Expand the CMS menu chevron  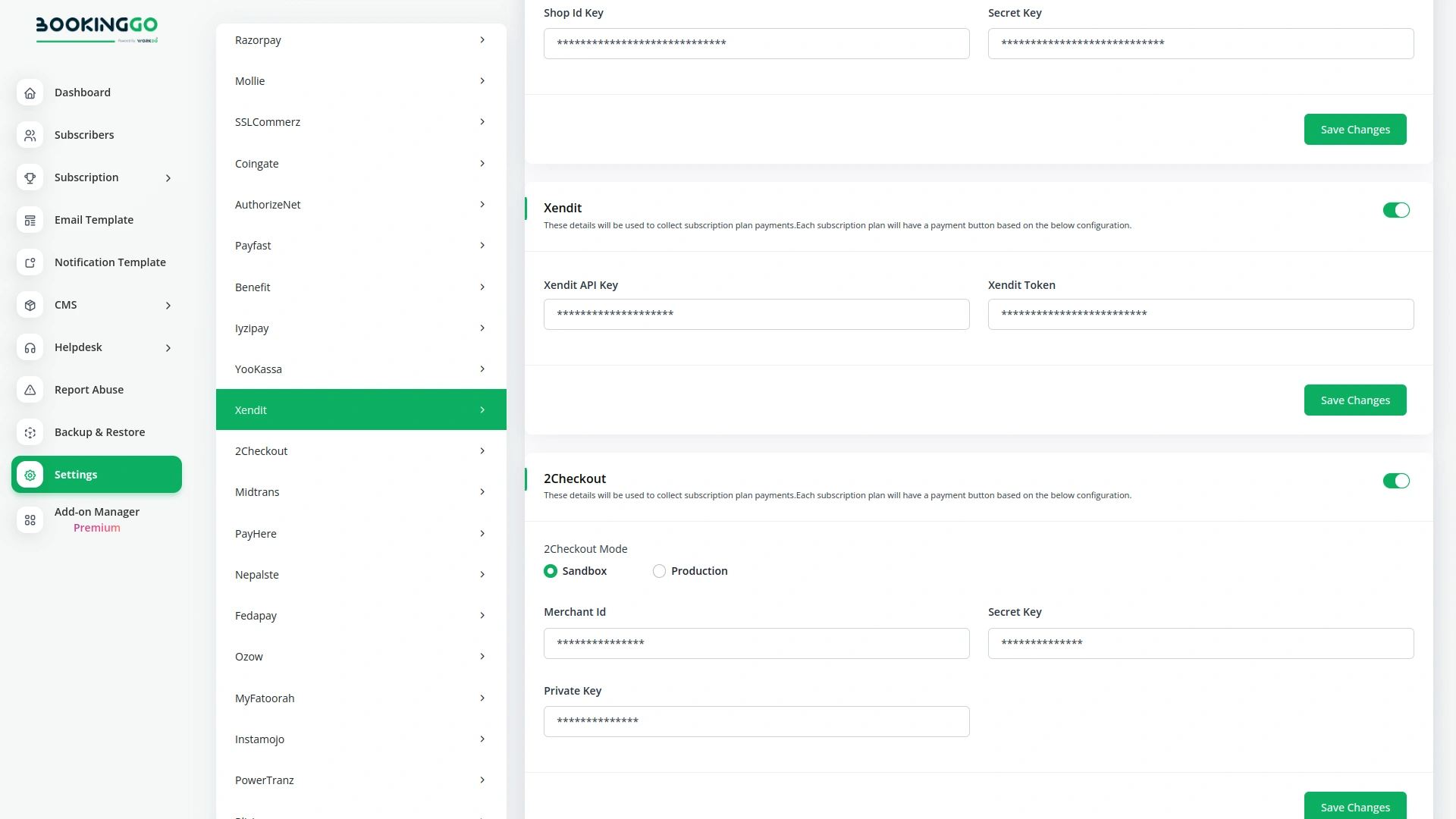click(168, 305)
